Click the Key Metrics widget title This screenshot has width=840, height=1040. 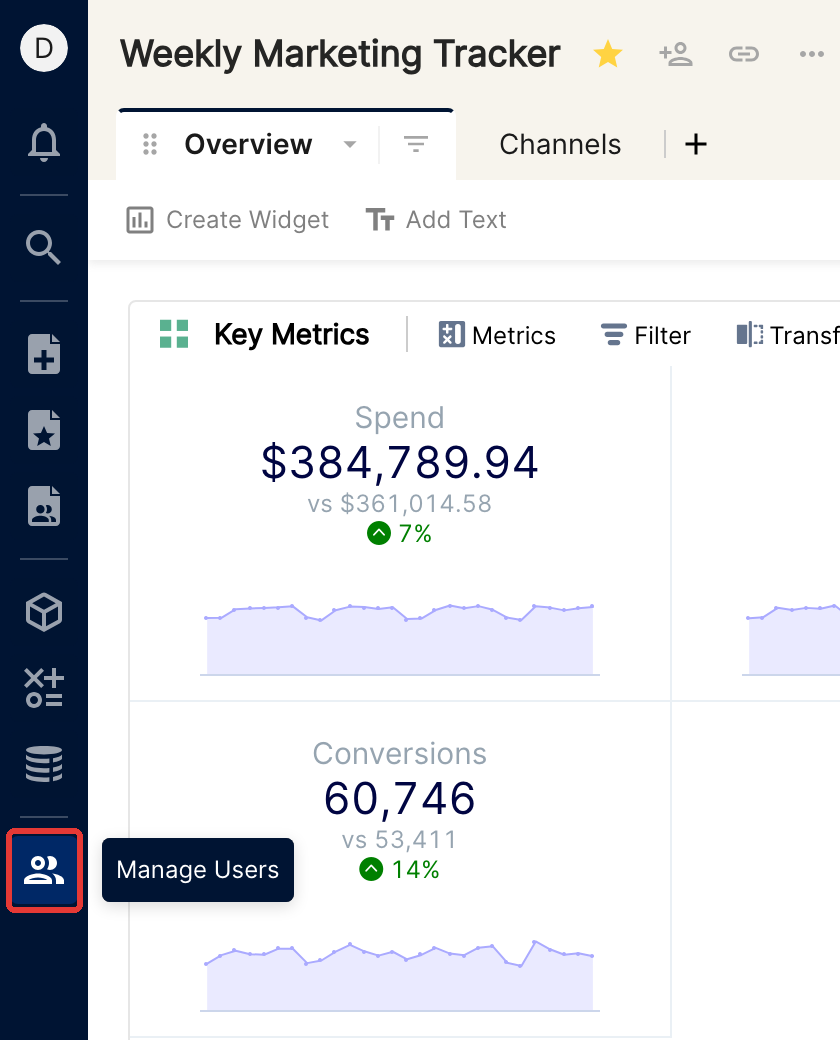(292, 335)
